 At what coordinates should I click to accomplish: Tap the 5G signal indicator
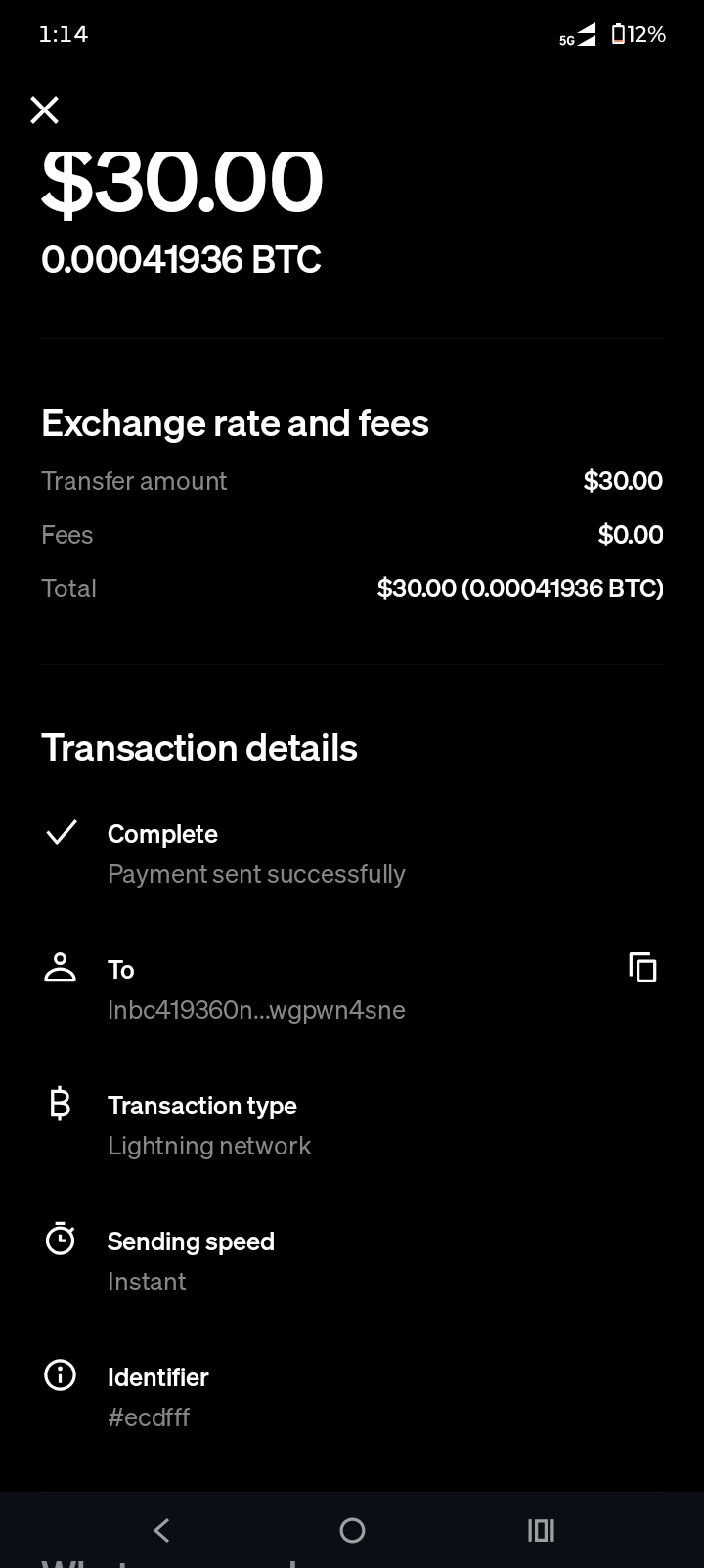[579, 36]
